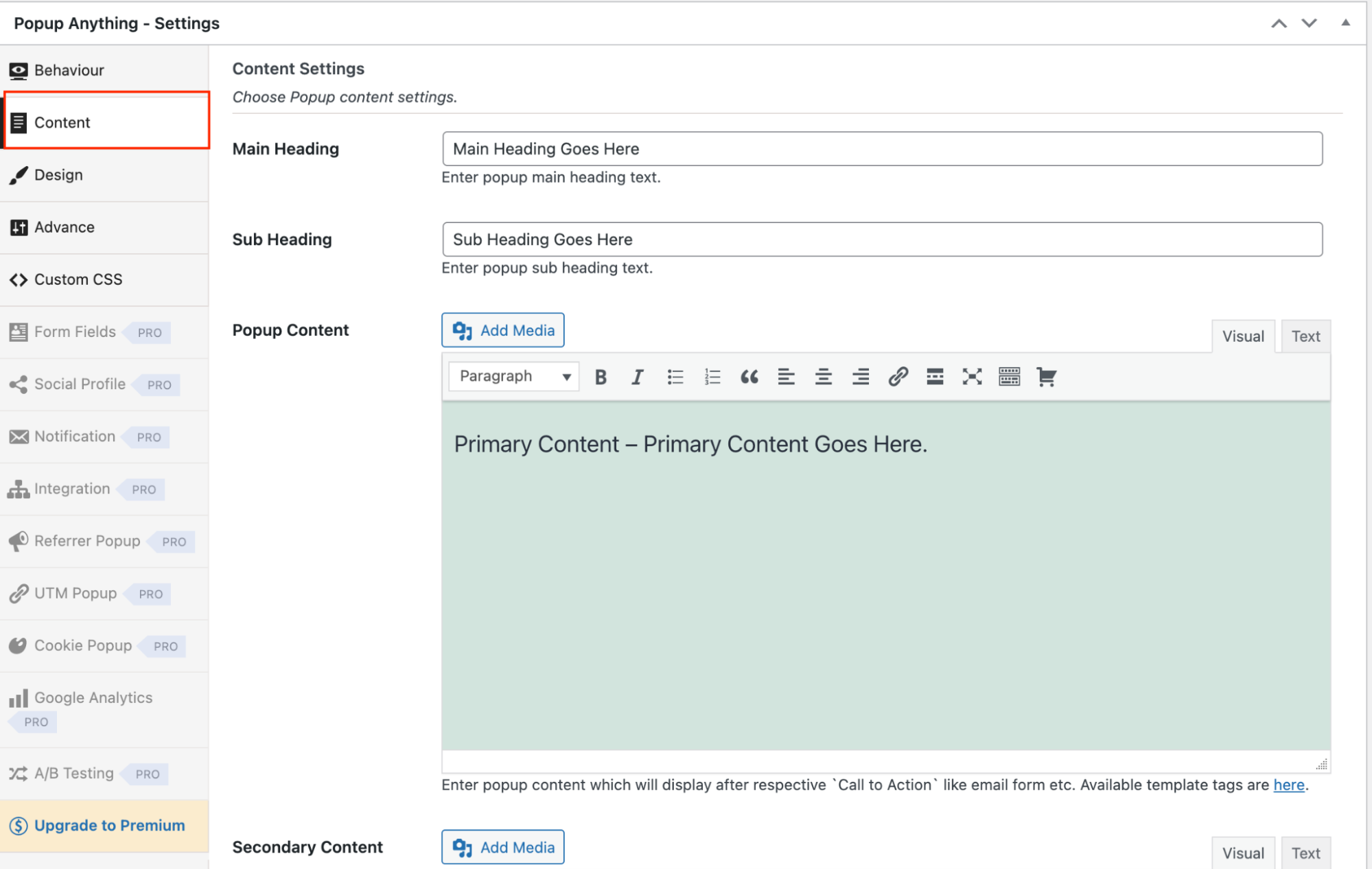Image resolution: width=1372 pixels, height=869 pixels.
Task: Open the template tags 'here' link
Action: click(1288, 785)
